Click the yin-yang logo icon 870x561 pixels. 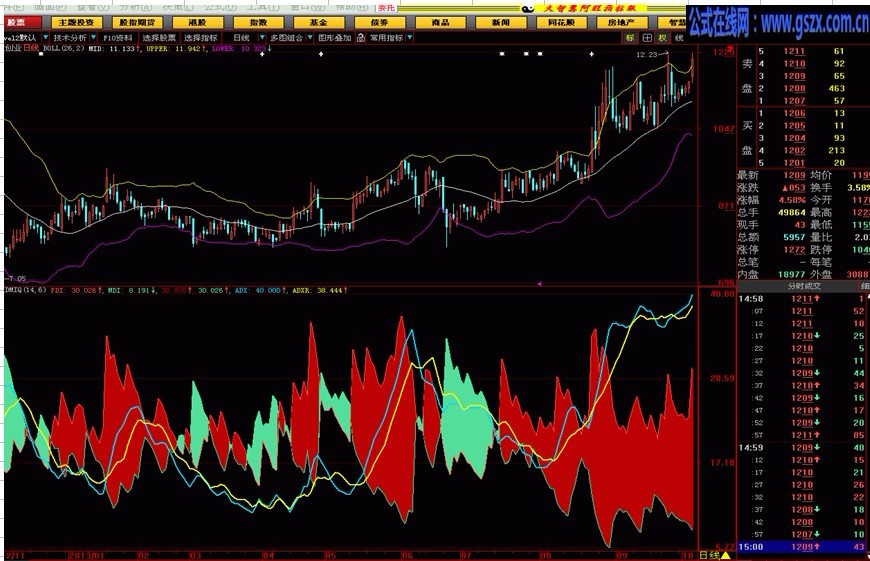[527, 8]
